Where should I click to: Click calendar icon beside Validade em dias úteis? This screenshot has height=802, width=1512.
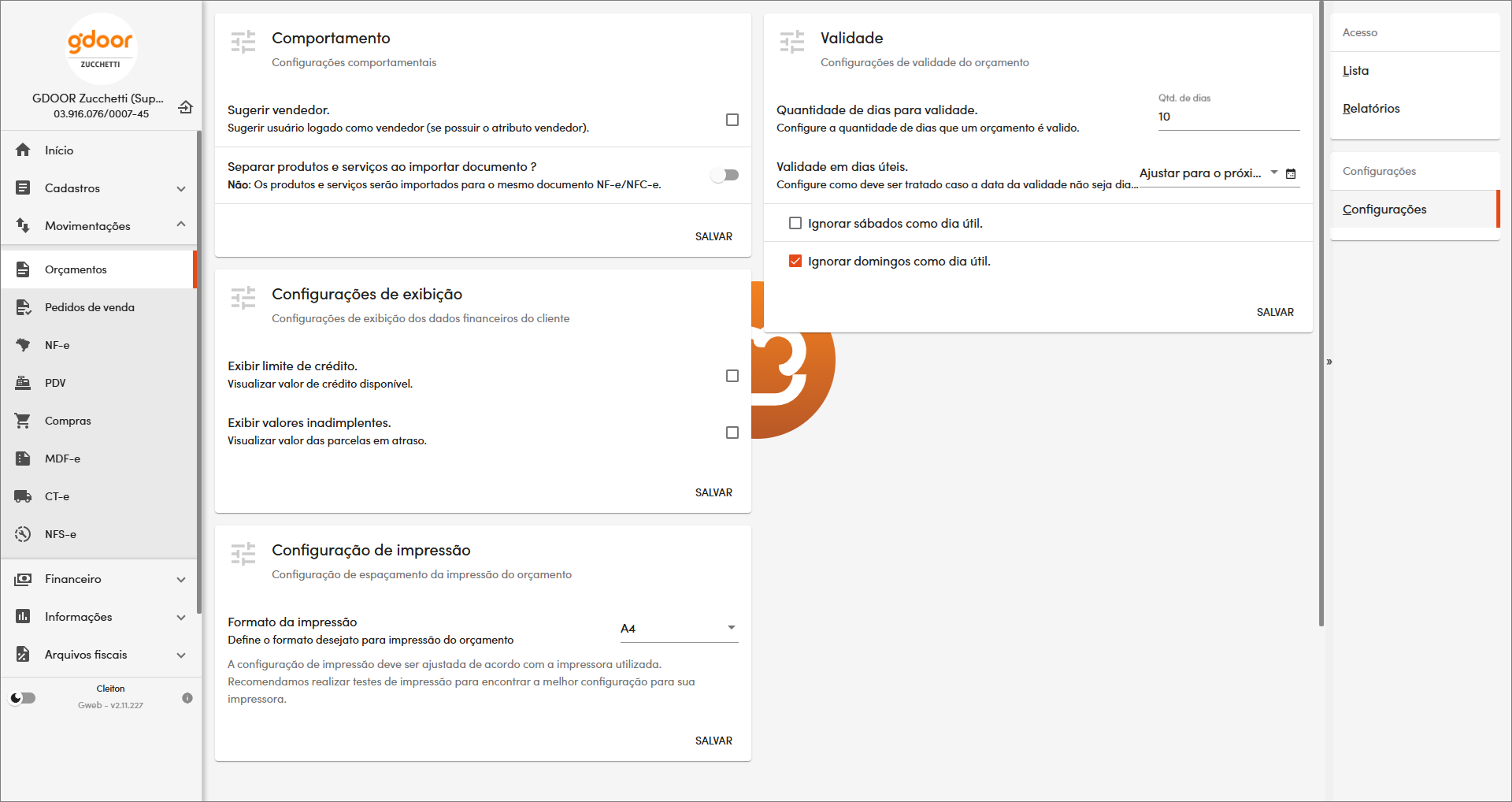pos(1291,173)
